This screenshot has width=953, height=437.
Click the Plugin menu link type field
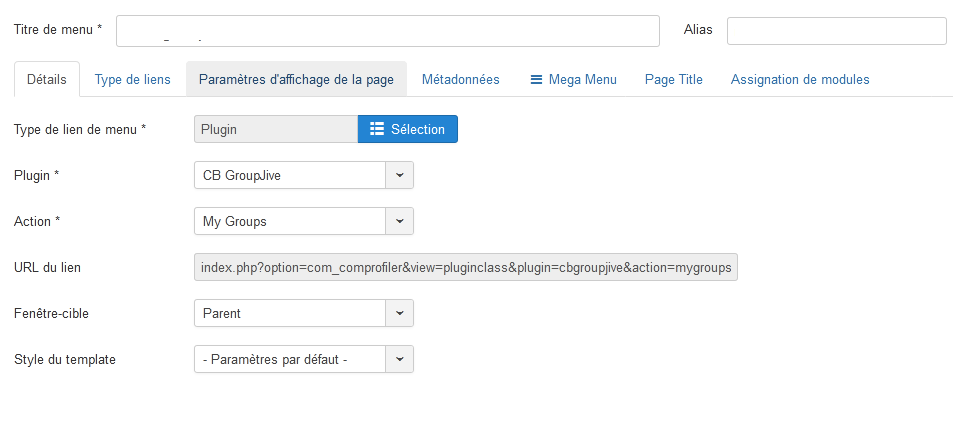276,129
